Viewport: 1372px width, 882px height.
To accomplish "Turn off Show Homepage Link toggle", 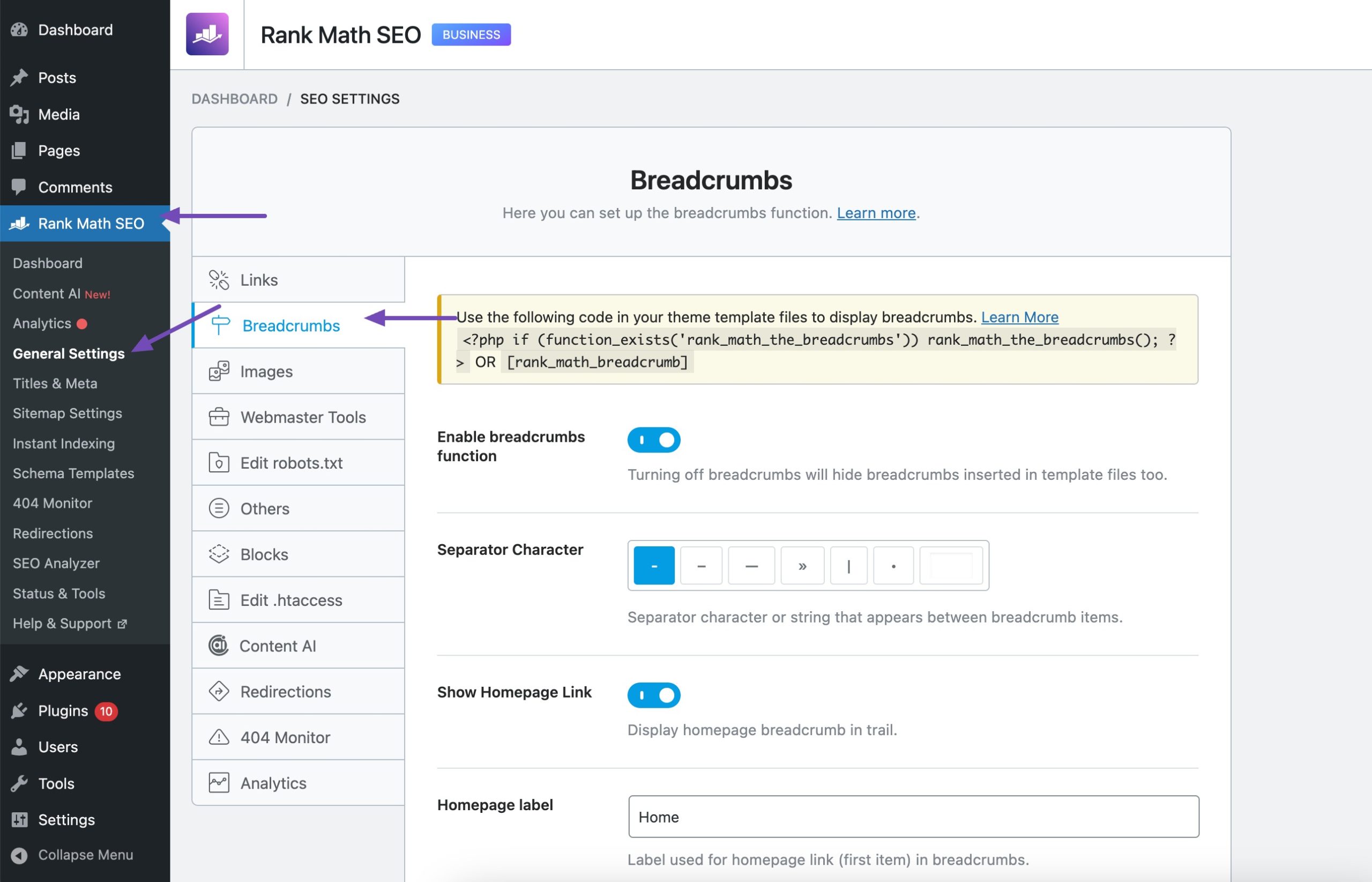I will tap(654, 695).
